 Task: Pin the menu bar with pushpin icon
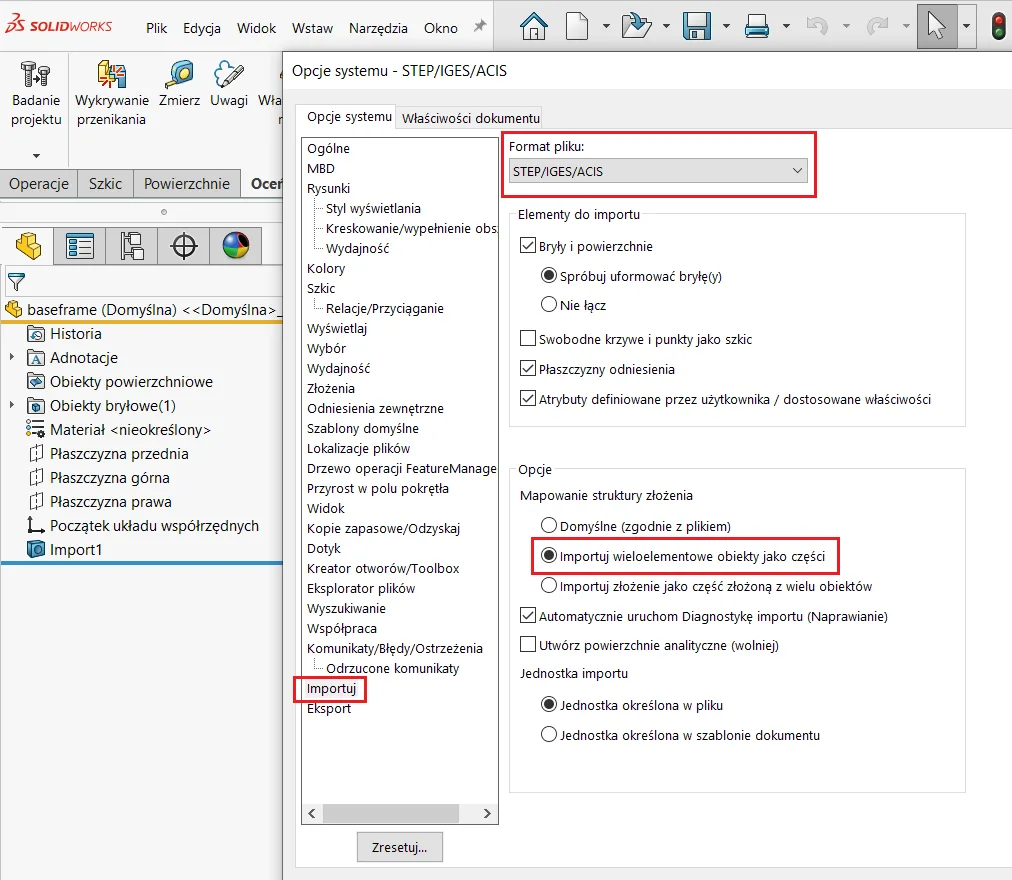tap(480, 26)
